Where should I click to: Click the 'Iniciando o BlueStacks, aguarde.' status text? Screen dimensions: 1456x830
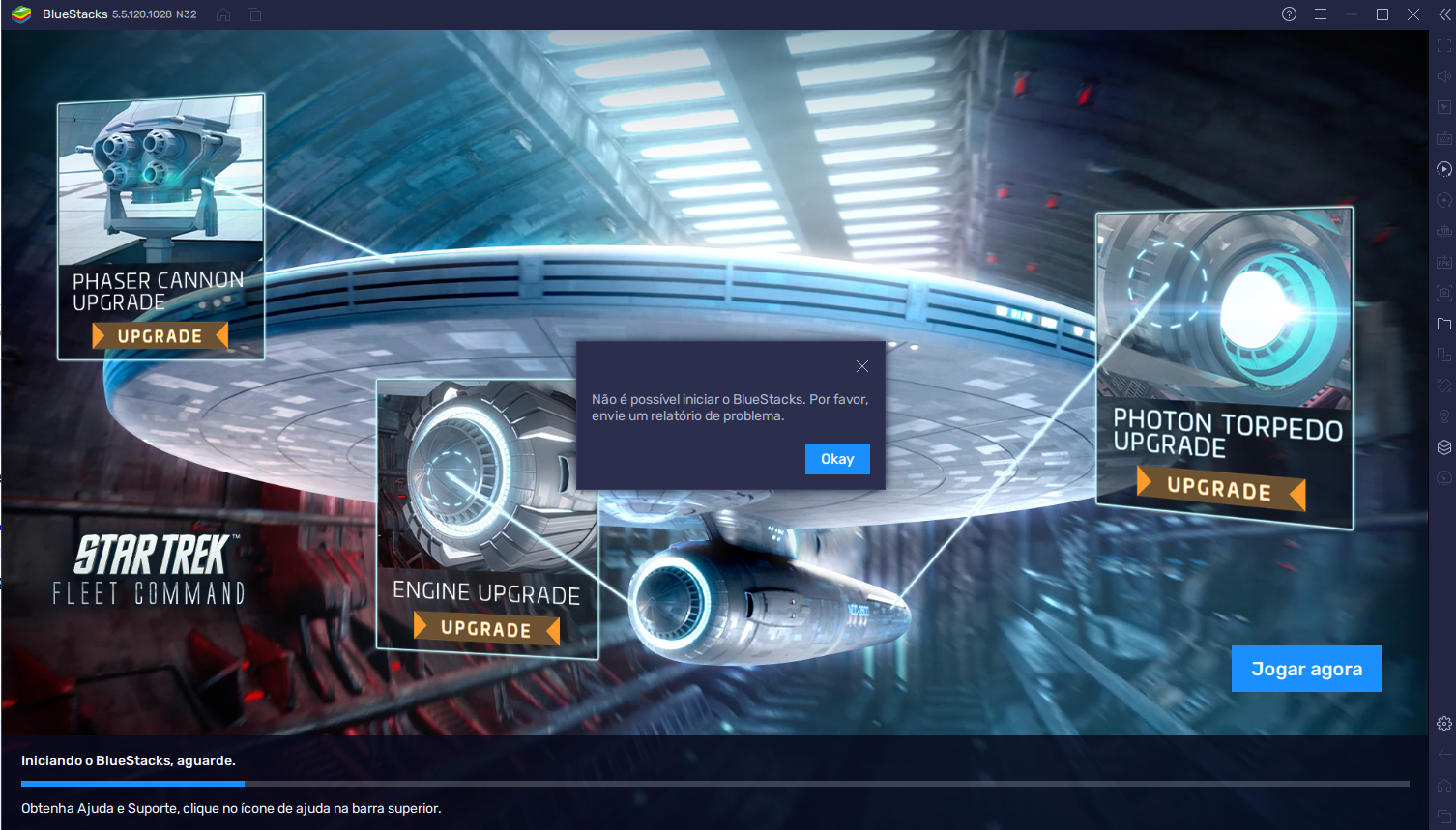pyautogui.click(x=129, y=760)
